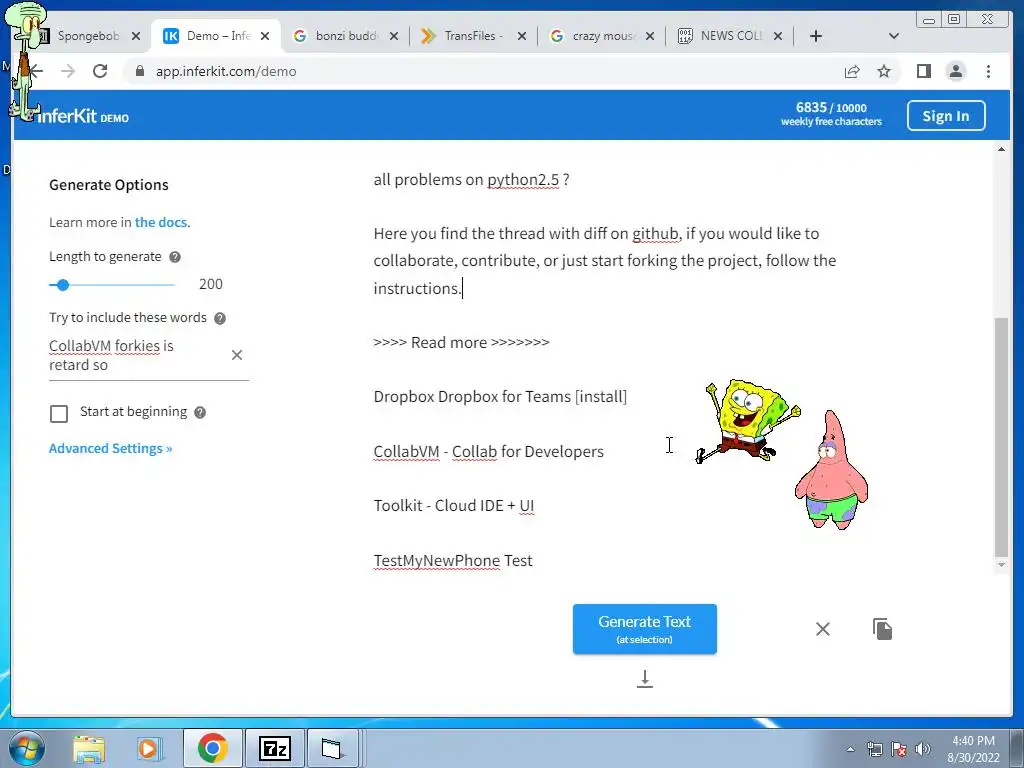Click the taskbar clock showing 4:40 PM
1024x768 pixels.
click(973, 748)
